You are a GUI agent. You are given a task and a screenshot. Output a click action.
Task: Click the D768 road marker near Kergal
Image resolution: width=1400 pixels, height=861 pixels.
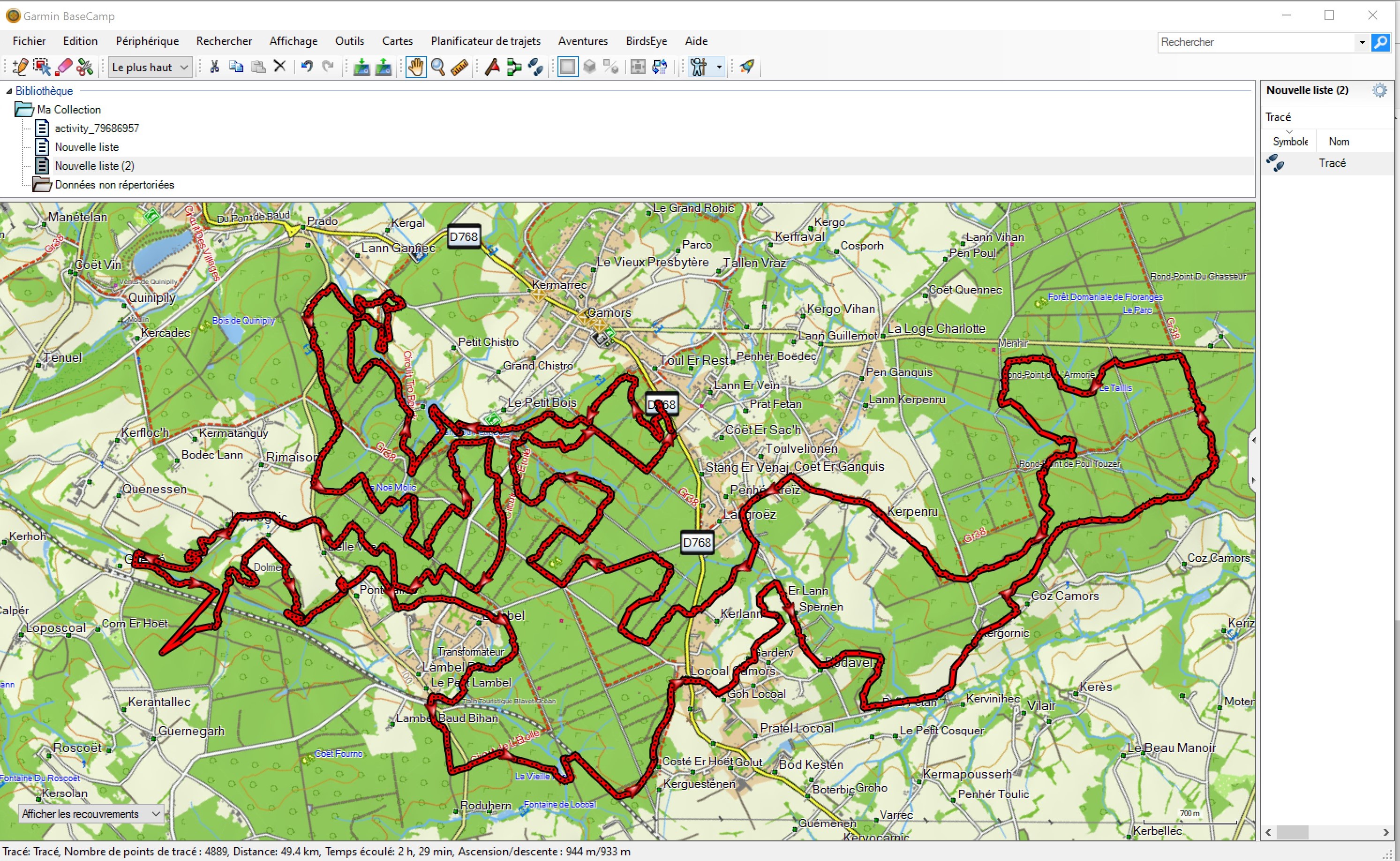point(463,237)
